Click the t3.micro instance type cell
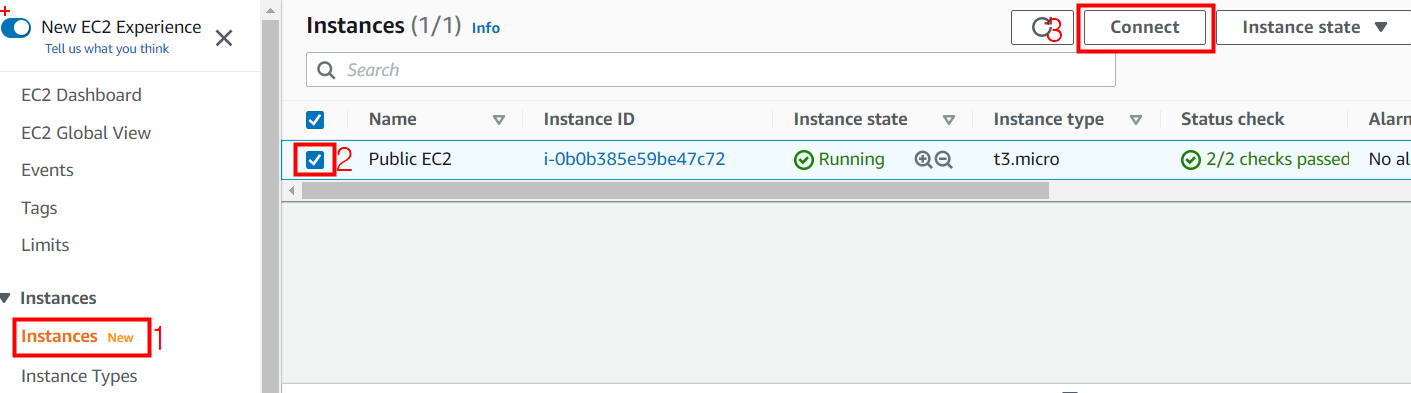Viewport: 1411px width, 393px height. (1026, 159)
